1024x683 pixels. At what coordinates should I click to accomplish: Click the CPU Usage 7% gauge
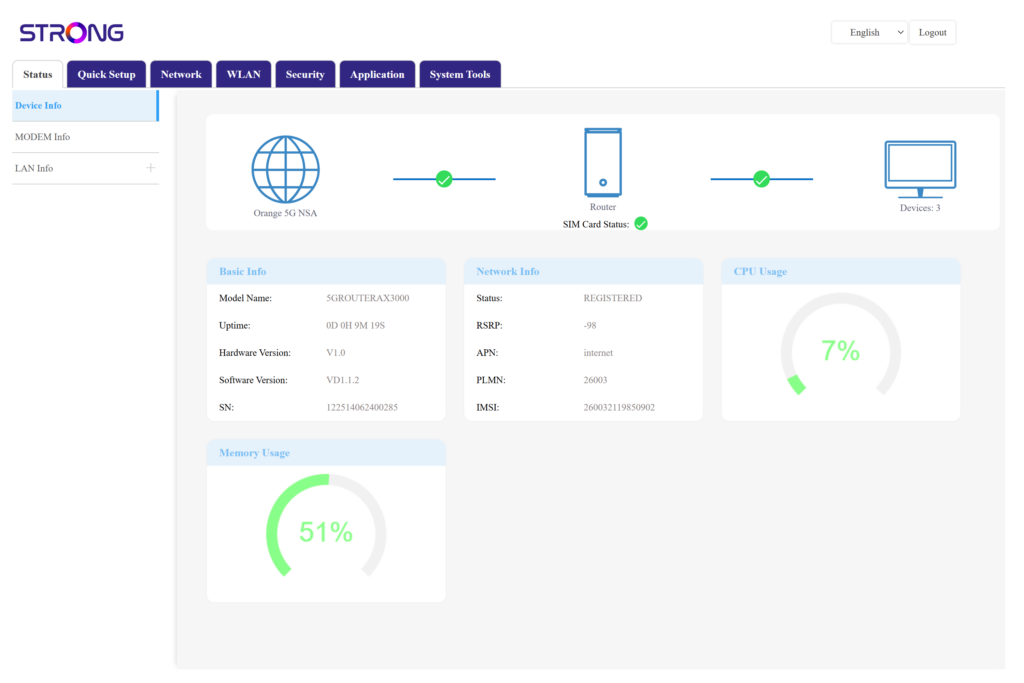pyautogui.click(x=840, y=351)
